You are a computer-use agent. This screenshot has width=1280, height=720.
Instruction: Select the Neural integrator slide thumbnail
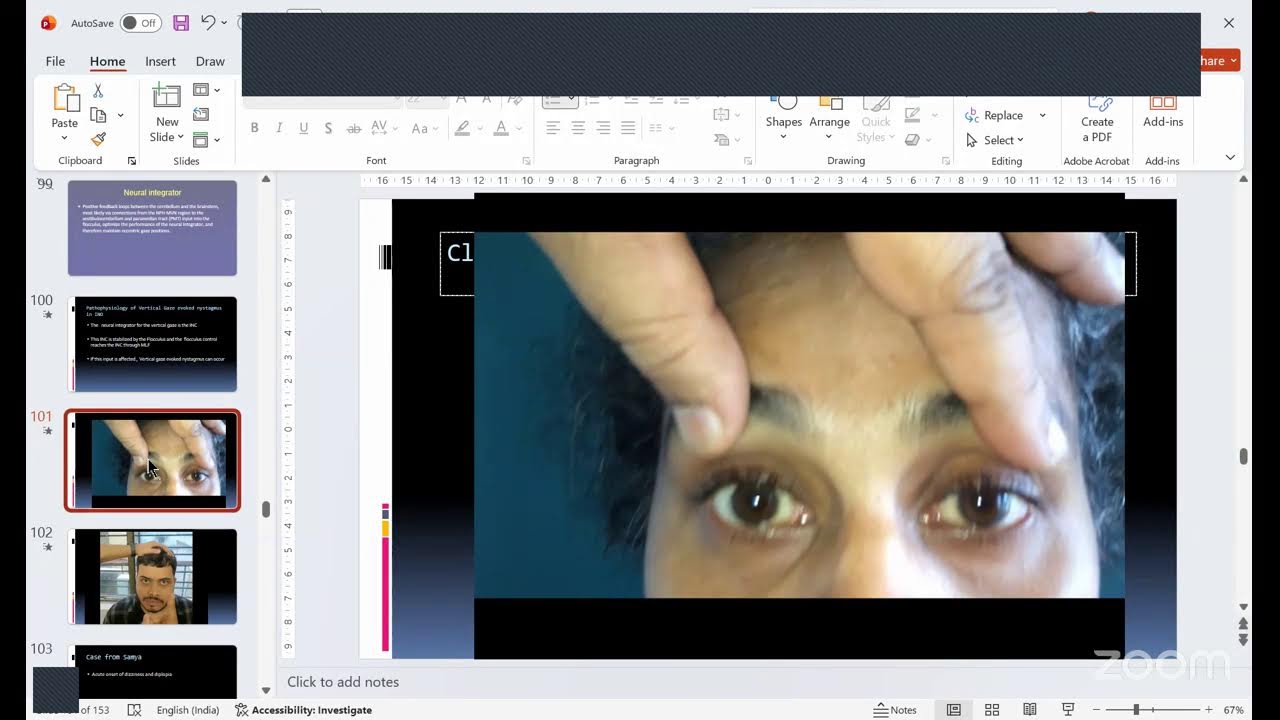152,228
